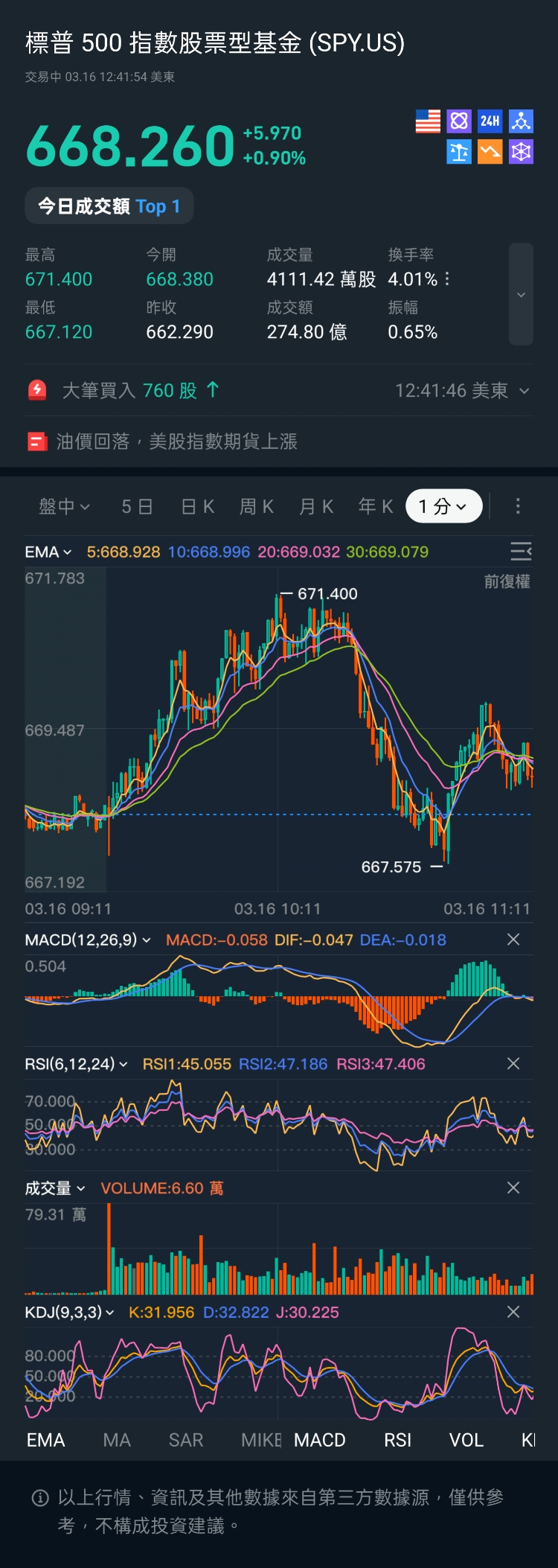Click the orange downward trend icon
Viewport: 558px width, 1568px height.
point(490,152)
